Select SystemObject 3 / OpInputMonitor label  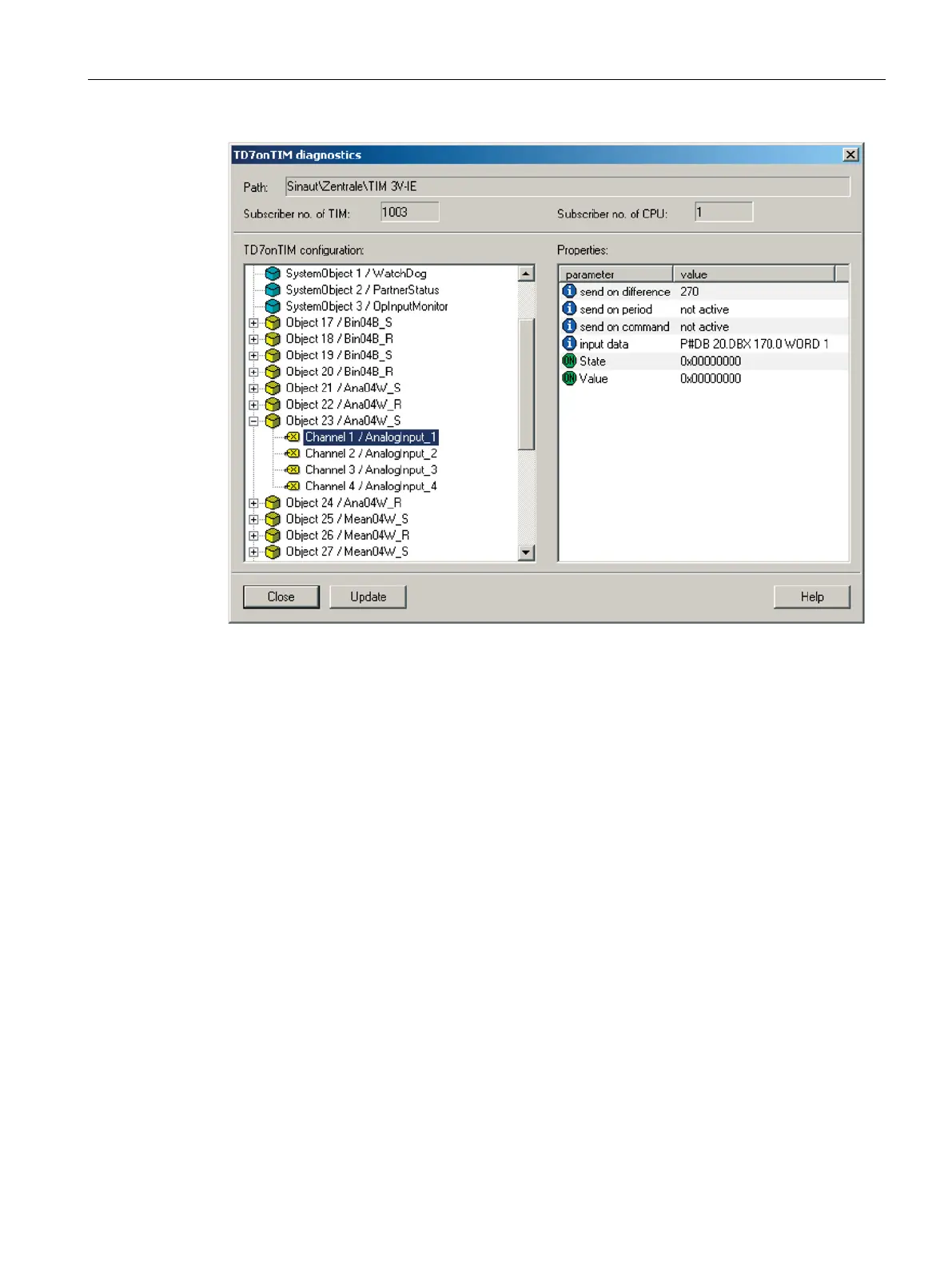(367, 306)
